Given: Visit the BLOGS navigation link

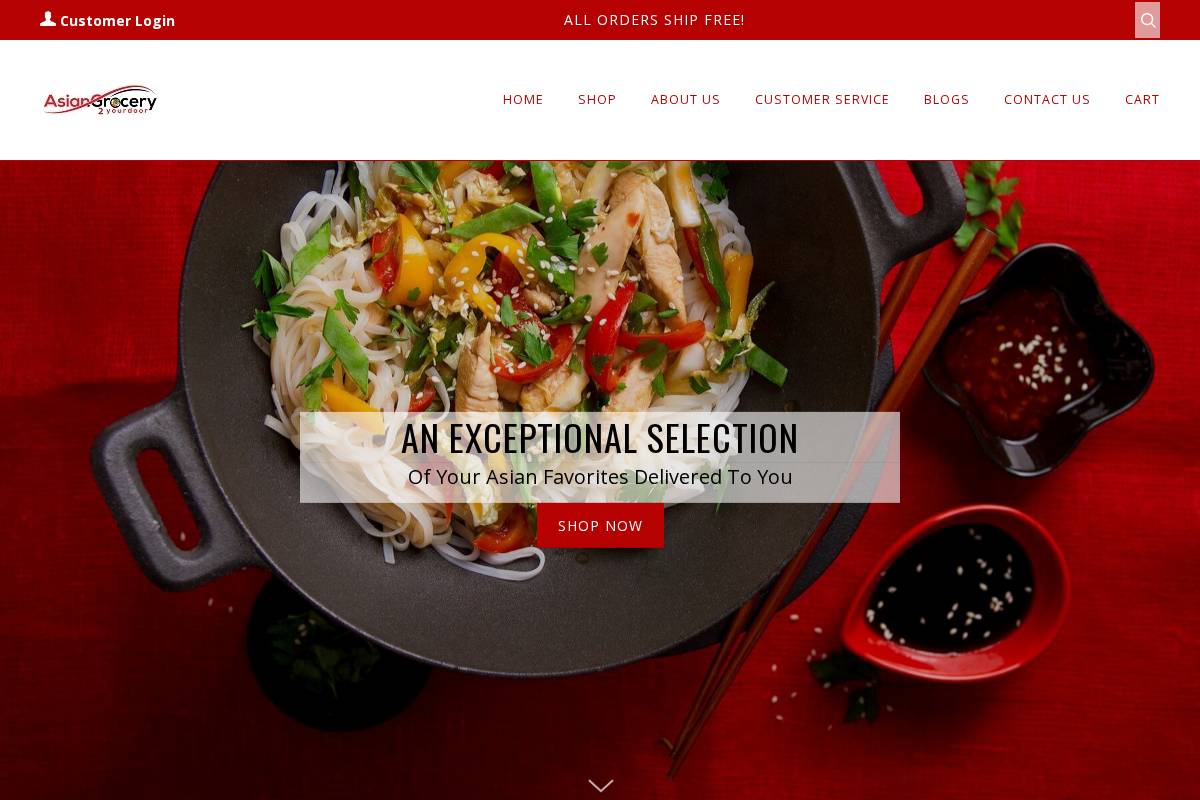Looking at the screenshot, I should pos(946,99).
